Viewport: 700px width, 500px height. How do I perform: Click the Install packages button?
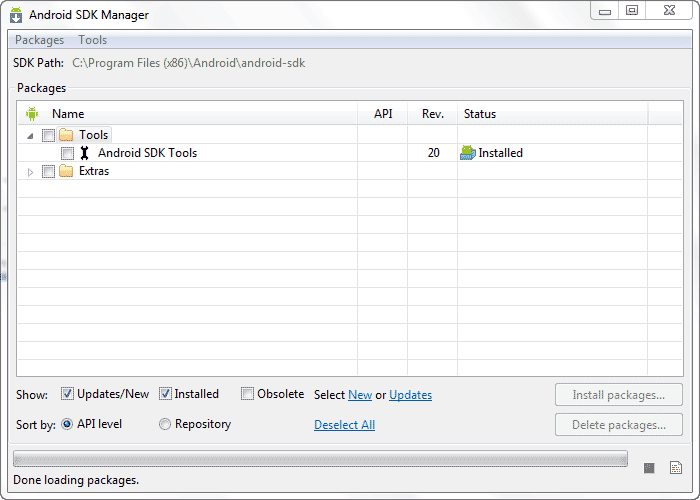(x=619, y=395)
